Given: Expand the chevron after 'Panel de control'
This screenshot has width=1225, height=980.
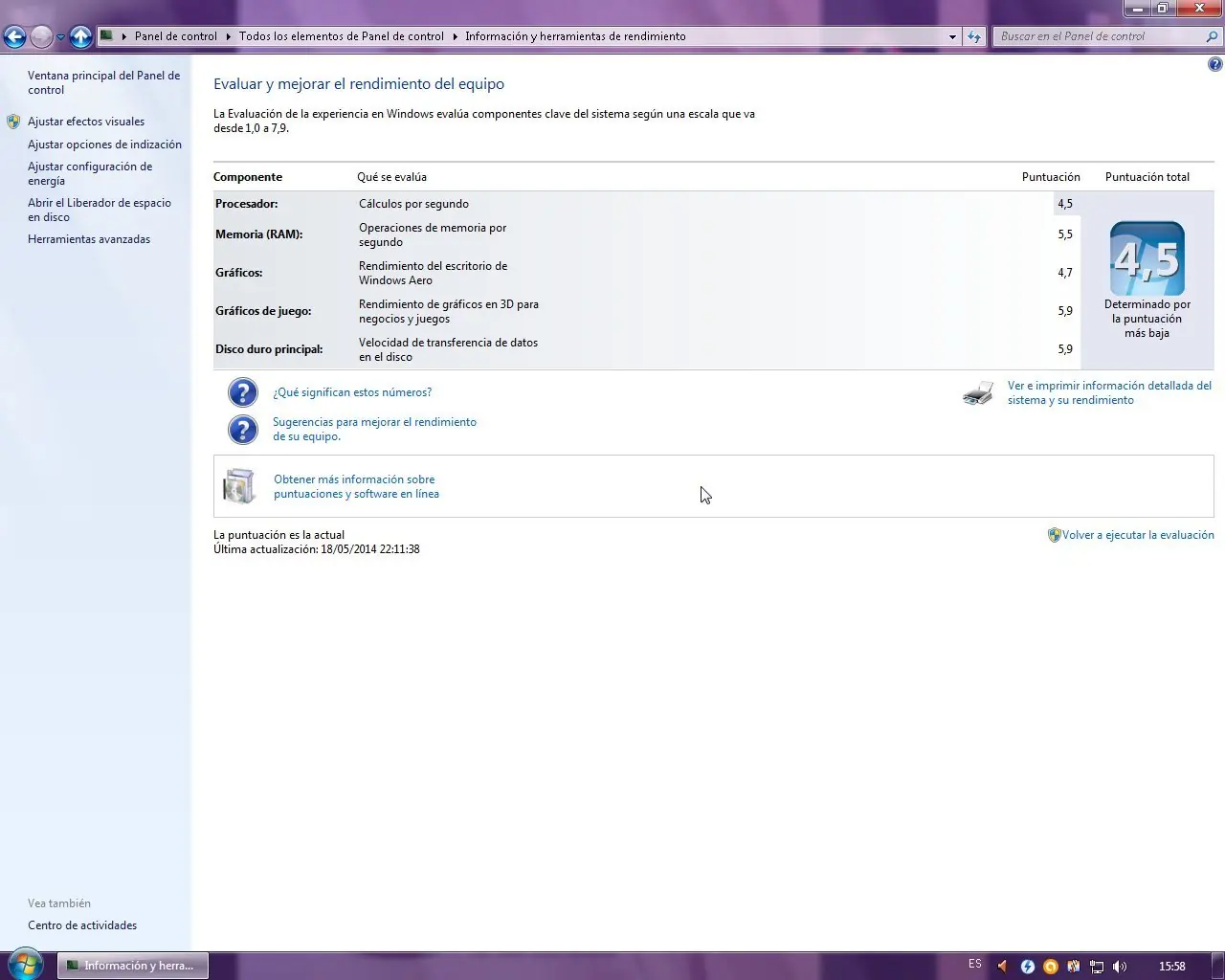Looking at the screenshot, I should (x=229, y=36).
